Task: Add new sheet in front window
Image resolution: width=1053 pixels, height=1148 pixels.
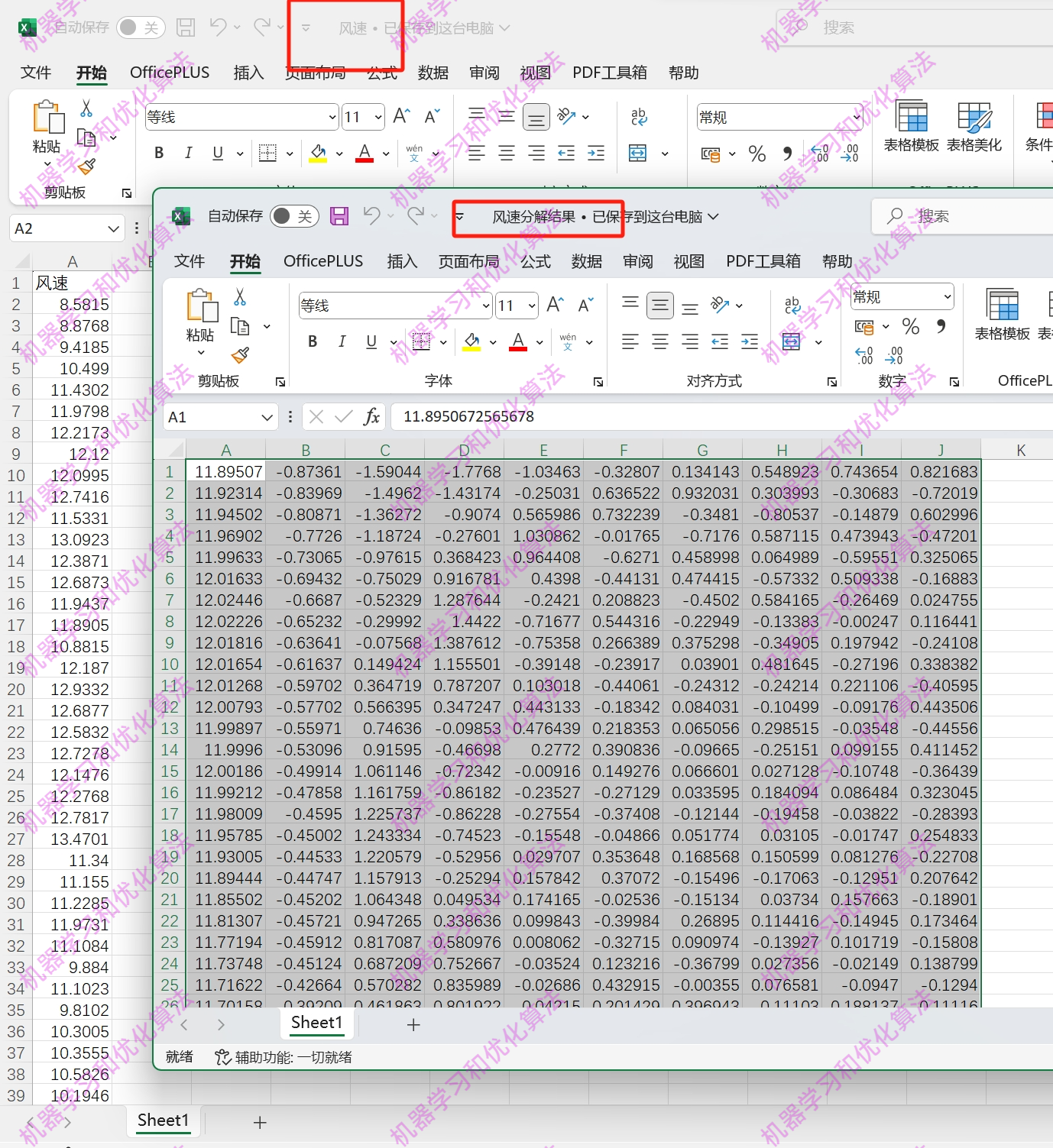Action: click(413, 1024)
